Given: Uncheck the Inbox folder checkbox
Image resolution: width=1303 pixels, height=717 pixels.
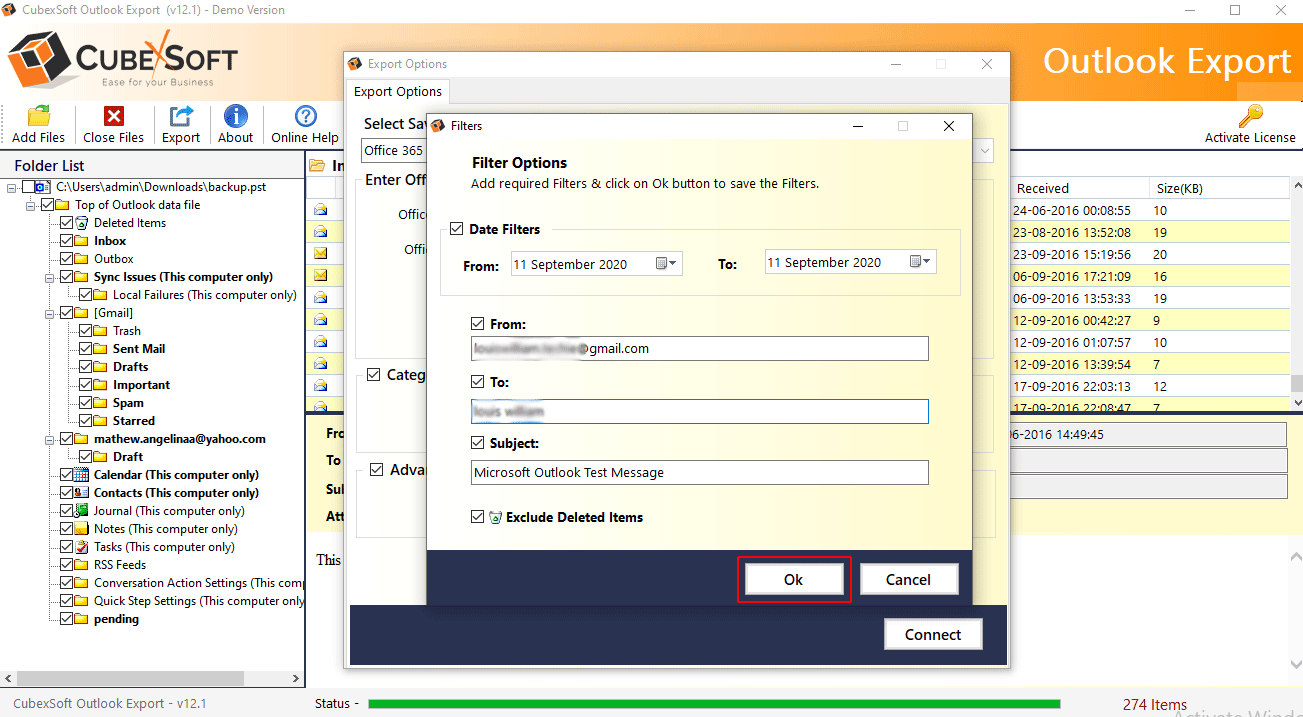Looking at the screenshot, I should tap(67, 241).
